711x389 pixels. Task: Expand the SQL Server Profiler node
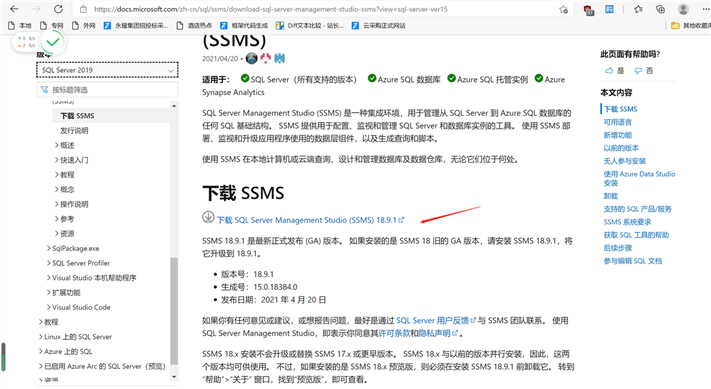78,263
